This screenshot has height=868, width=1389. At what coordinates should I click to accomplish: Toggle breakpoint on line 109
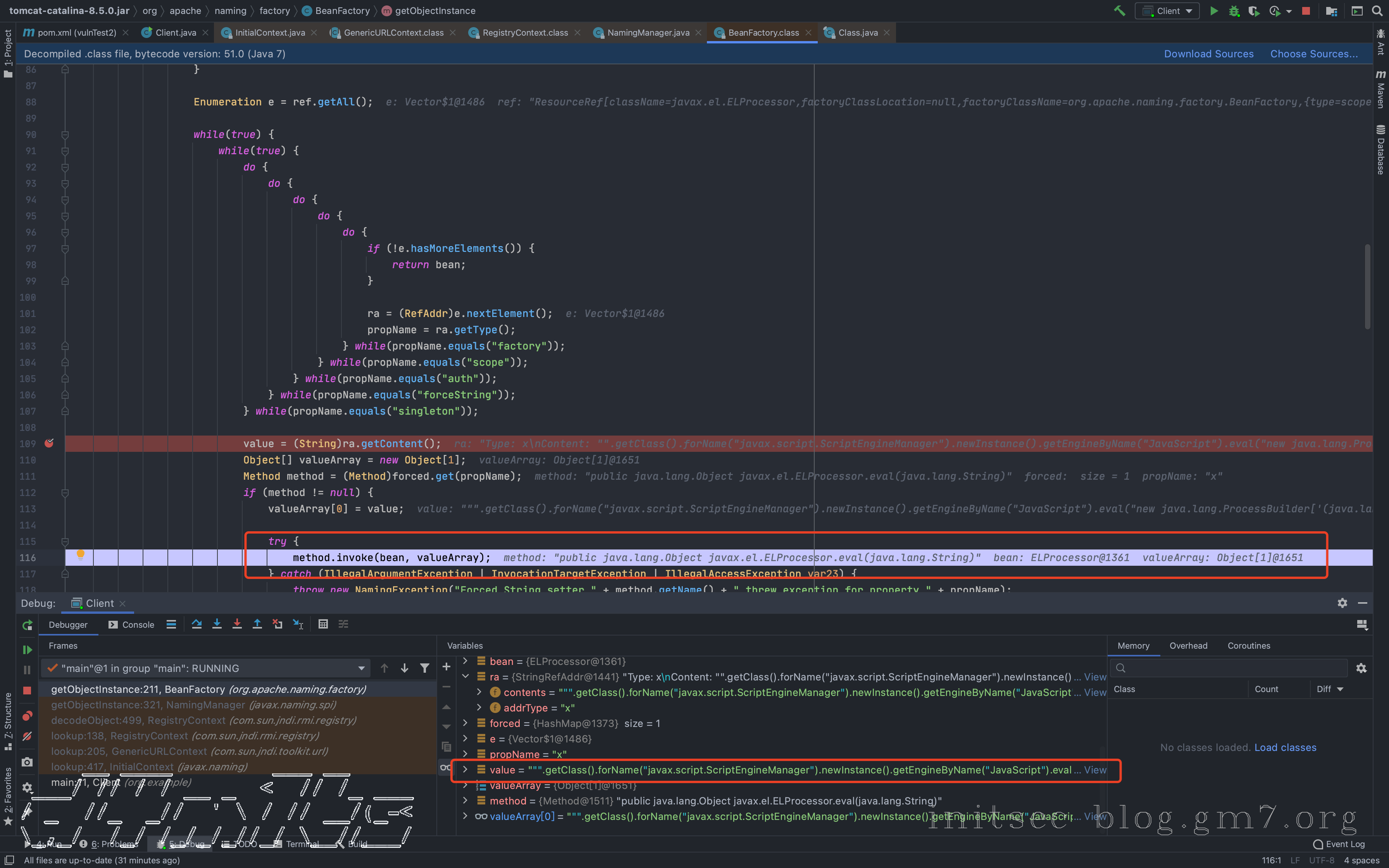point(49,443)
